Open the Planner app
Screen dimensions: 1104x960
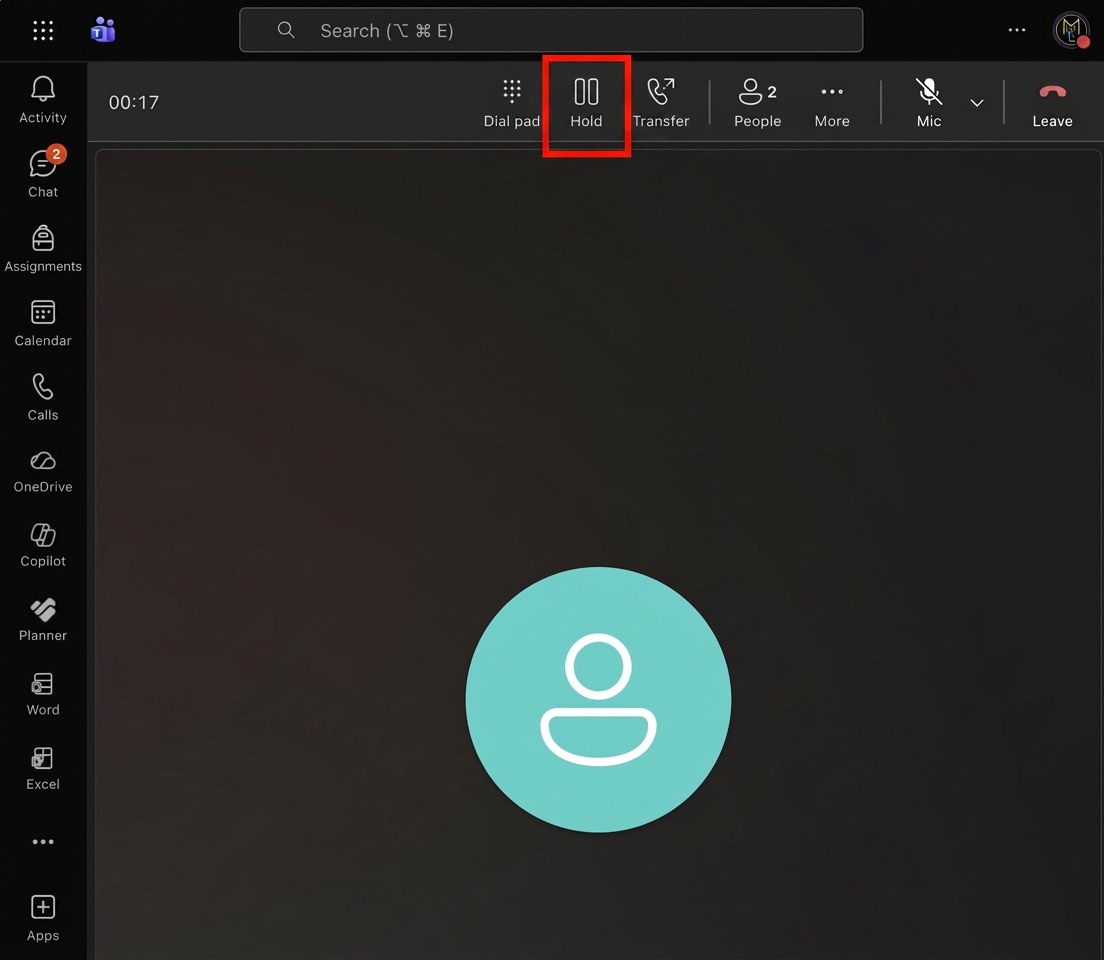point(43,620)
